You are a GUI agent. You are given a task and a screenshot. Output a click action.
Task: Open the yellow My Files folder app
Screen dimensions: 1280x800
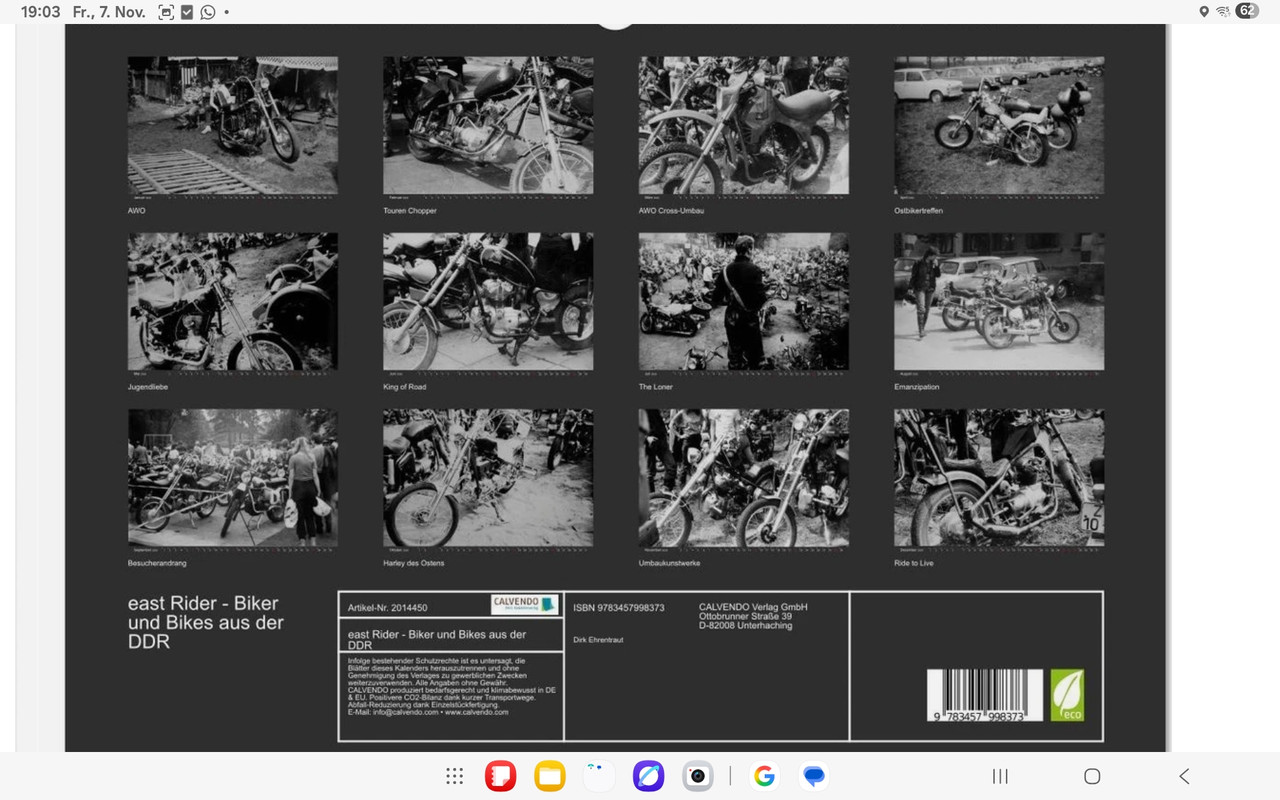click(x=550, y=776)
